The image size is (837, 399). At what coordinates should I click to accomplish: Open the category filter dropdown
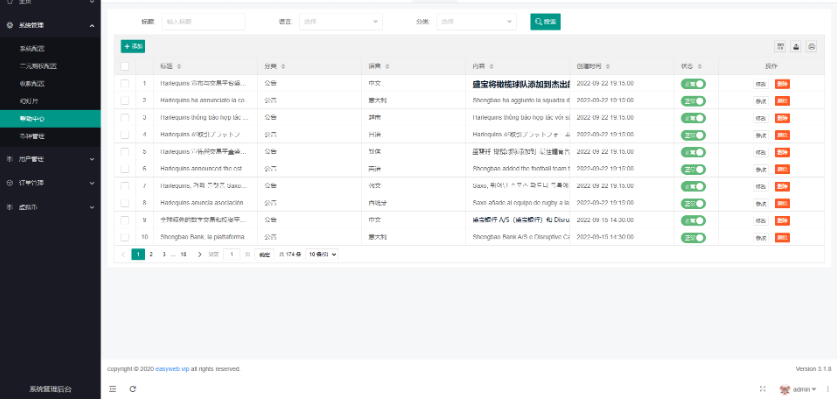coord(476,22)
